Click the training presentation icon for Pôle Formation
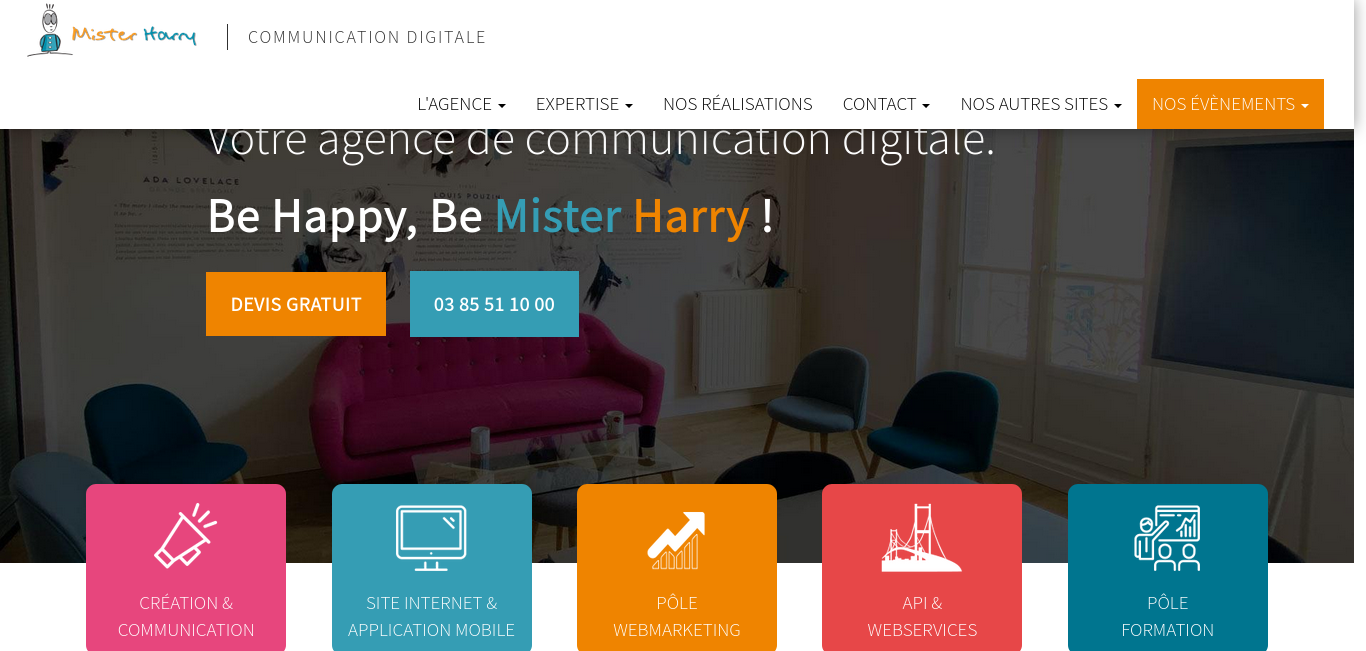Viewport: 1366px width, 651px height. 1167,538
